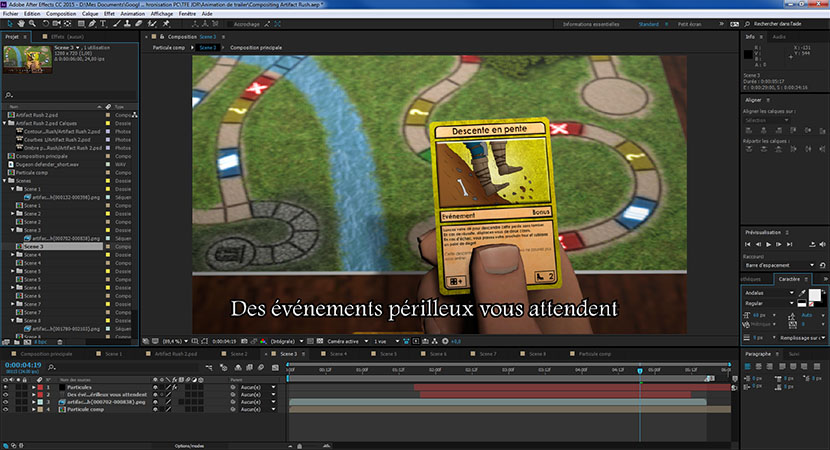This screenshot has width=830, height=450.
Task: Select the Puppet Pin tool
Action: click(166, 24)
